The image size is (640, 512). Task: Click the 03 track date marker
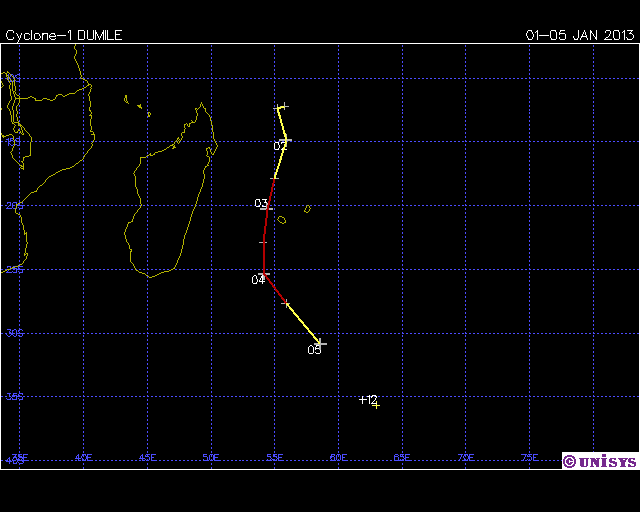click(x=261, y=204)
